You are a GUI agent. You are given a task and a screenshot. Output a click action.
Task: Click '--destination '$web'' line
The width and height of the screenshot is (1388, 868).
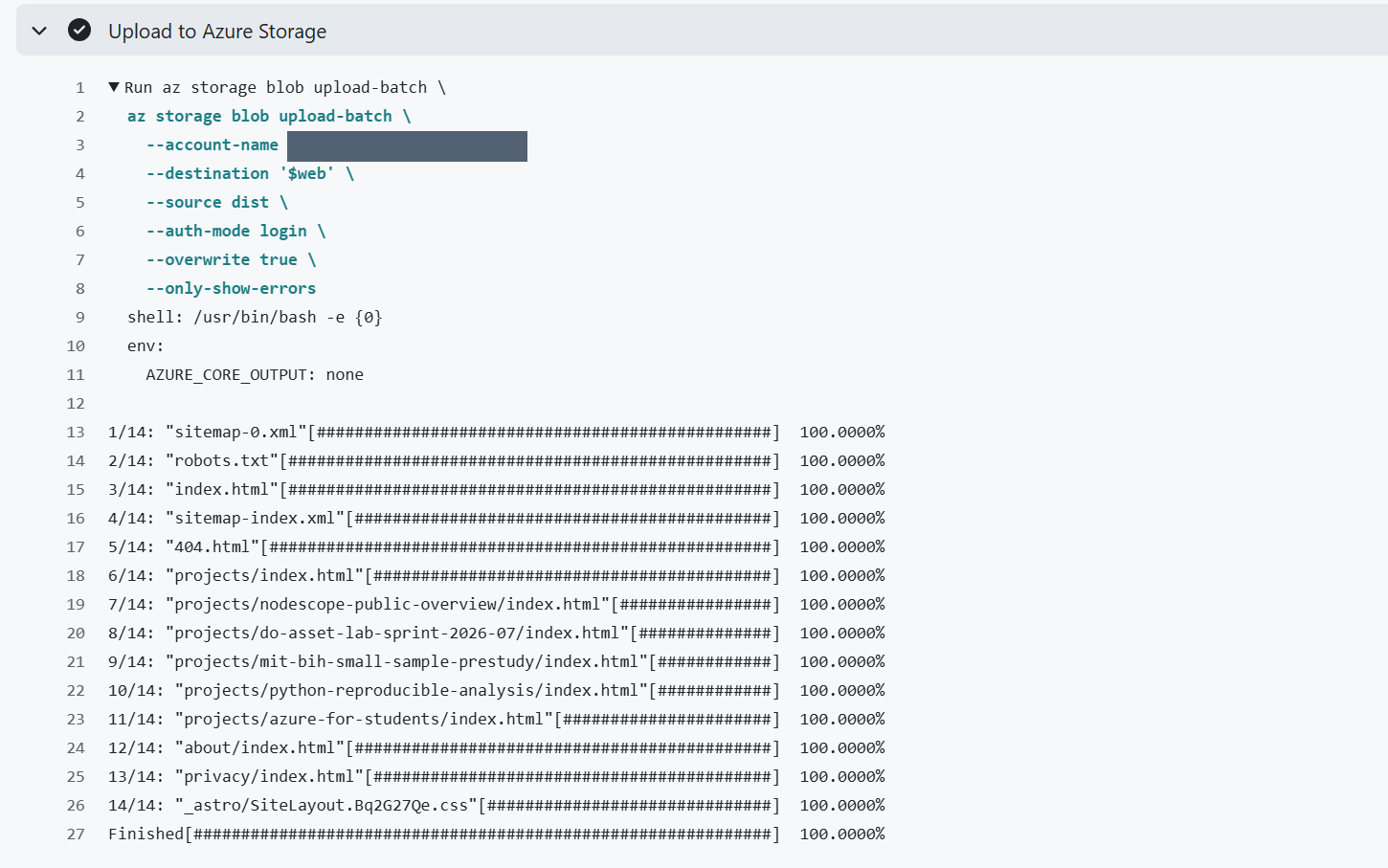(x=250, y=173)
